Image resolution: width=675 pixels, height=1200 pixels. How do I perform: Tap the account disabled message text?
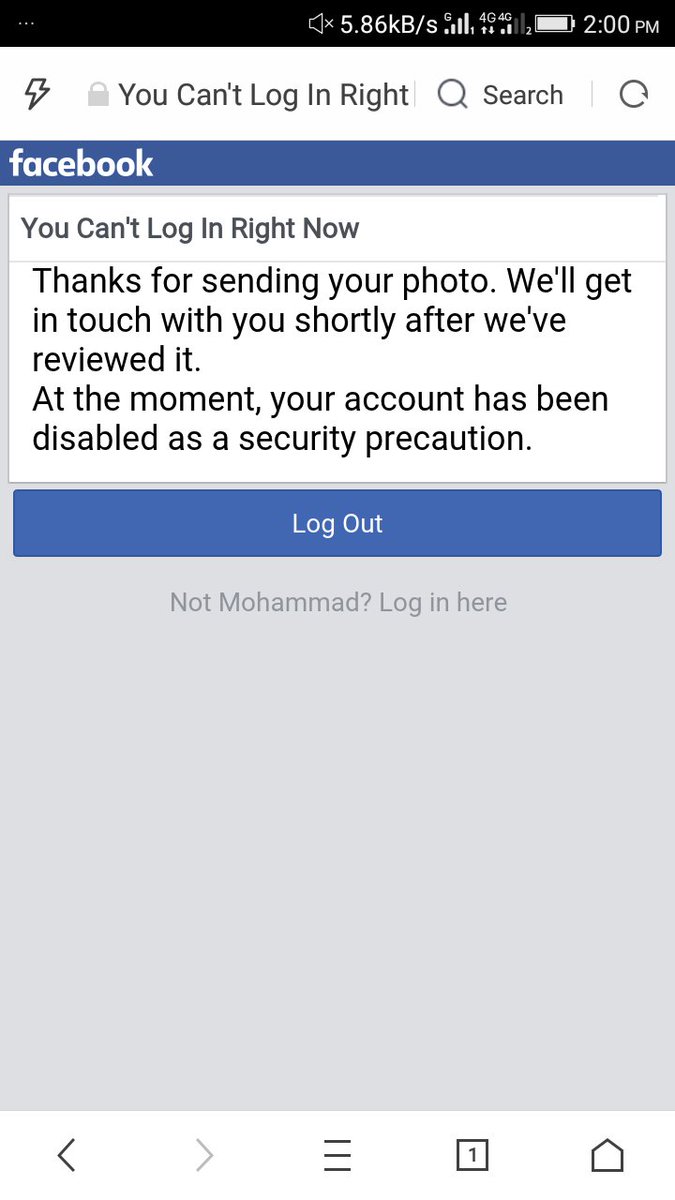click(320, 419)
